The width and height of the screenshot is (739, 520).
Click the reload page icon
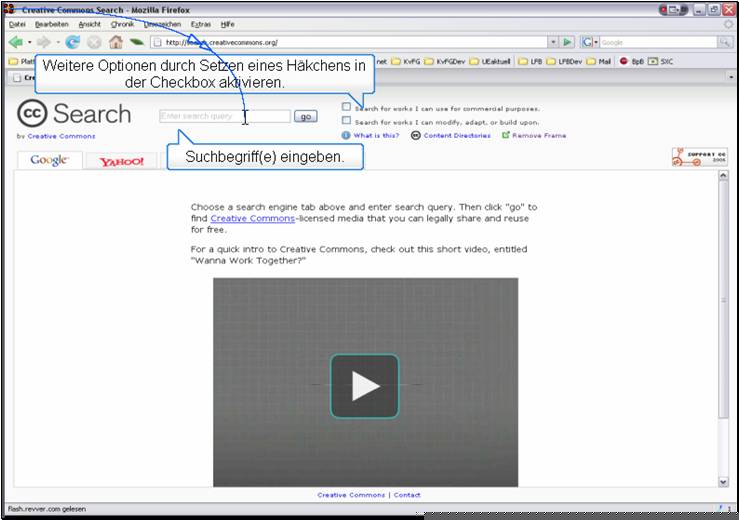pyautogui.click(x=72, y=42)
